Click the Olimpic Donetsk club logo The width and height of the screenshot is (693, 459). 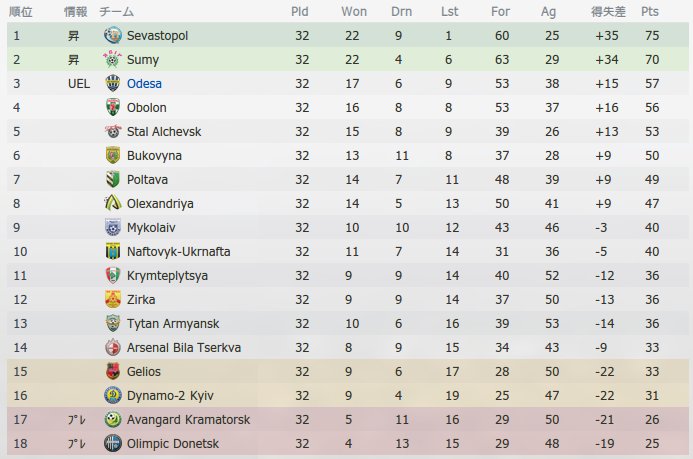click(x=113, y=443)
